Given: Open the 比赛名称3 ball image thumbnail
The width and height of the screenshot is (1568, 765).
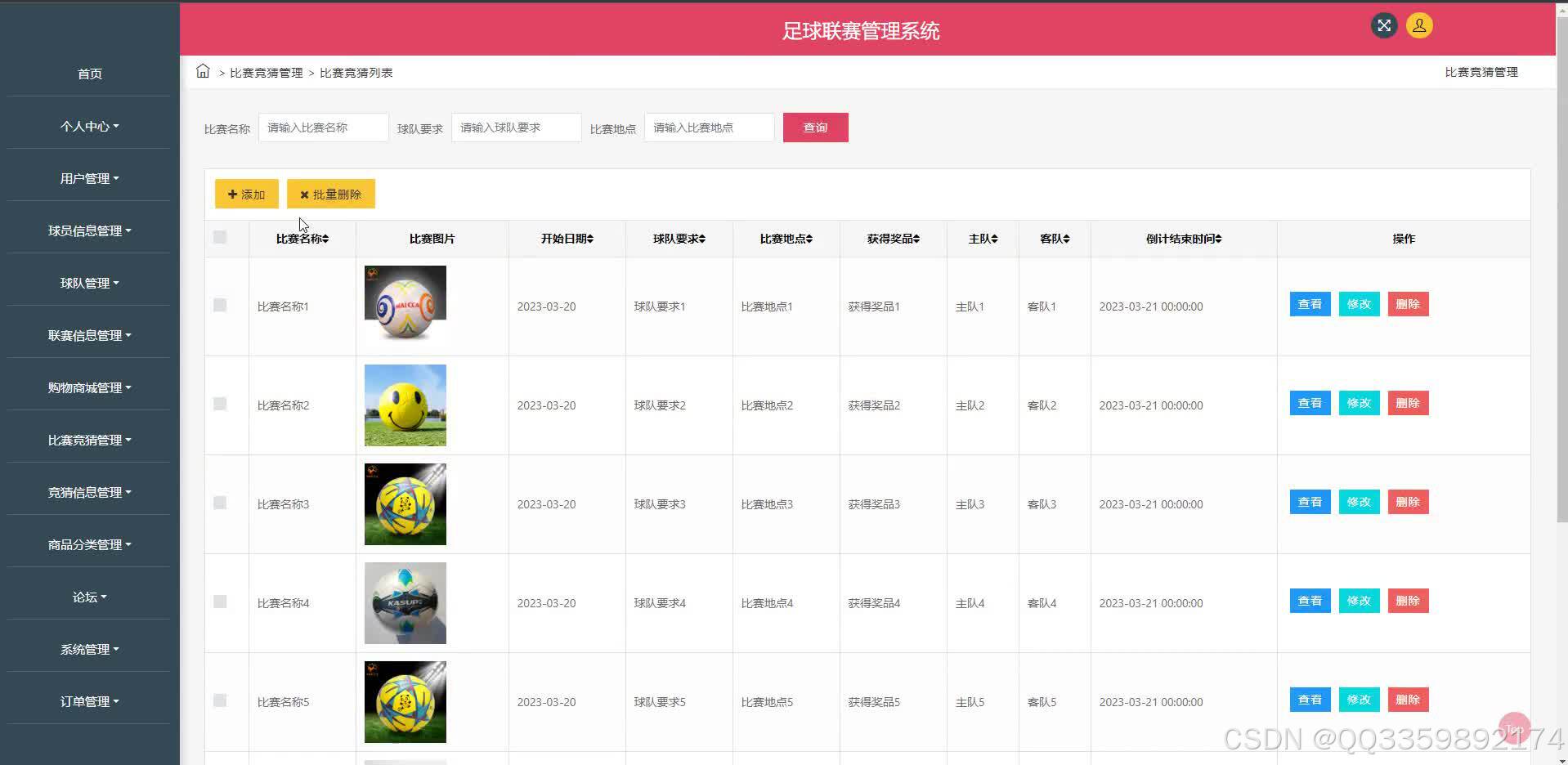Looking at the screenshot, I should point(405,504).
